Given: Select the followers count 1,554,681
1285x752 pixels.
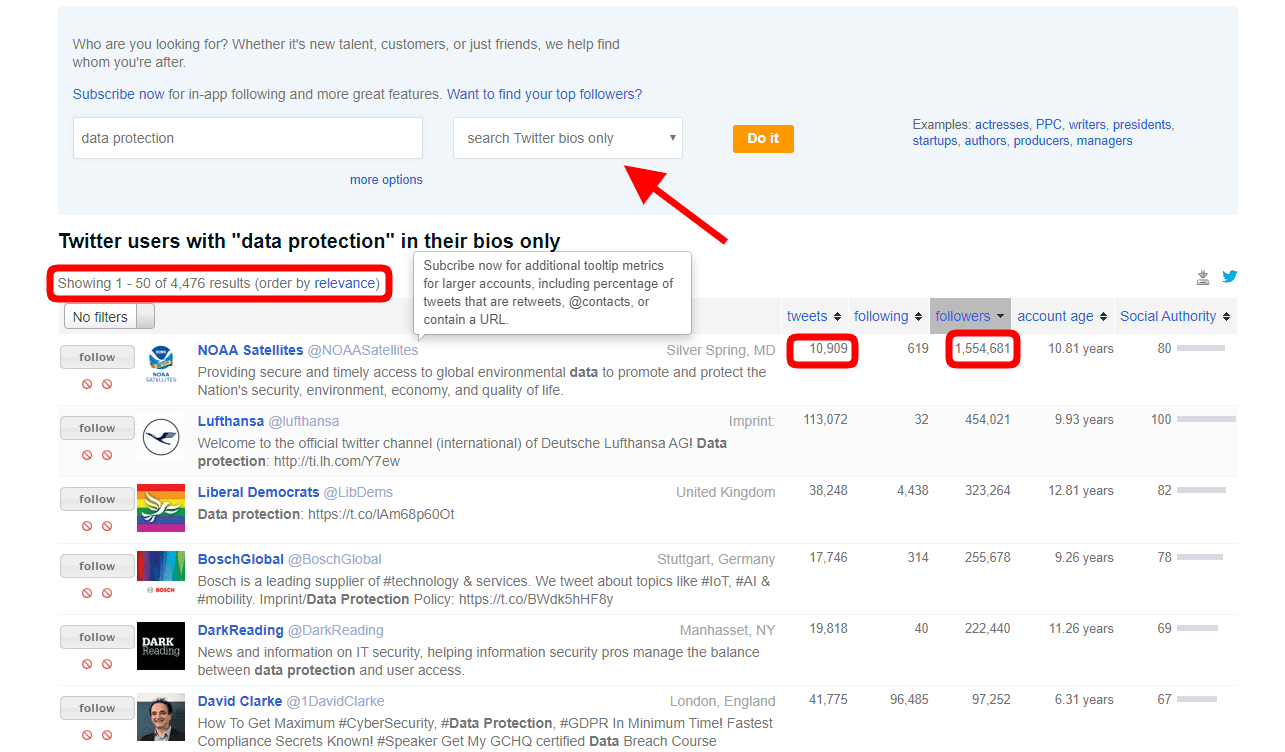Looking at the screenshot, I should click(x=982, y=349).
